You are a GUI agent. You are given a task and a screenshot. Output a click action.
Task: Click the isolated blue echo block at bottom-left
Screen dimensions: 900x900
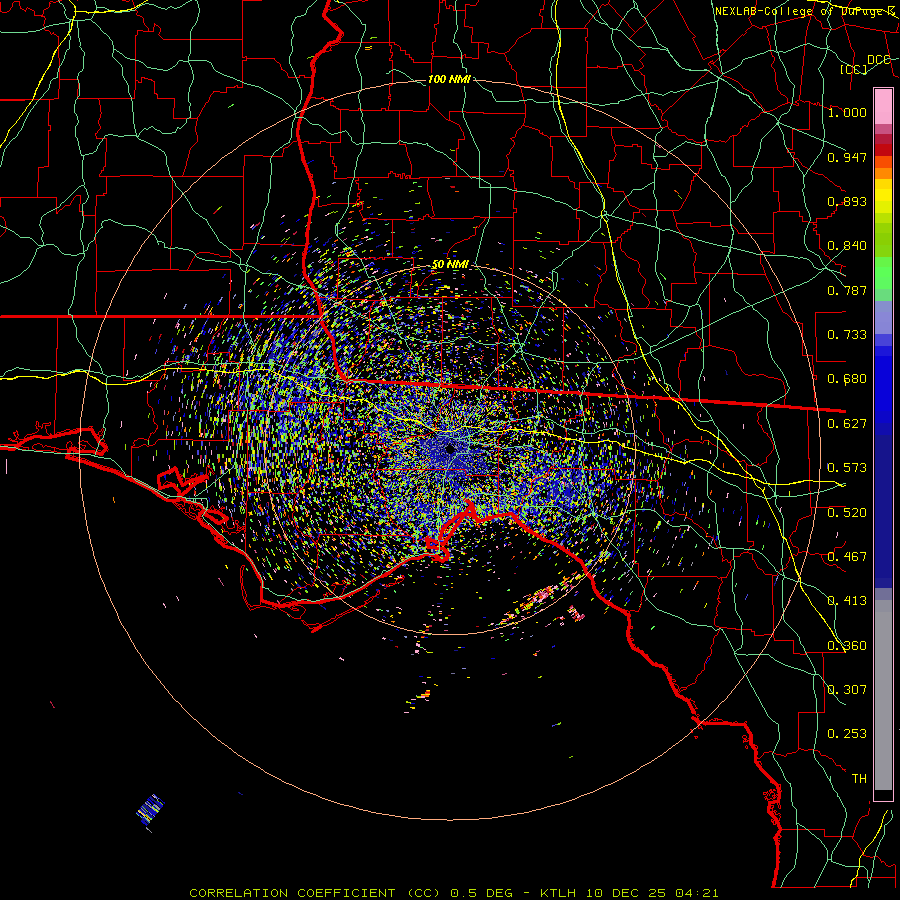click(150, 810)
